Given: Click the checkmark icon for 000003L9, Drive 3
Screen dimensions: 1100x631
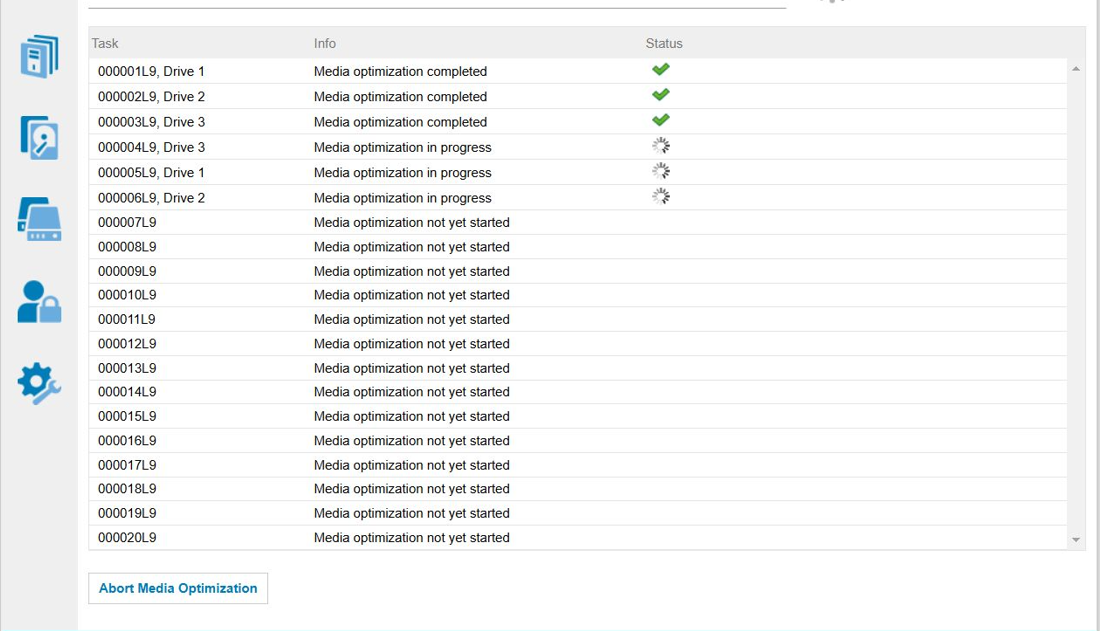Looking at the screenshot, I should tap(659, 119).
